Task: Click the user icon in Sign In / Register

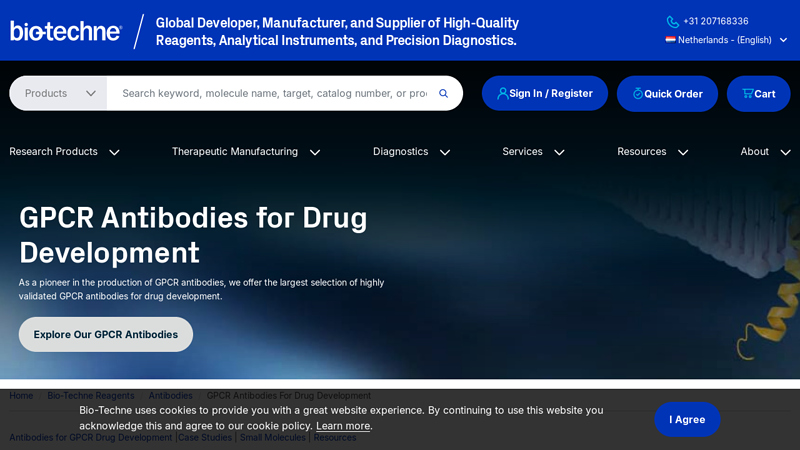Action: click(503, 93)
